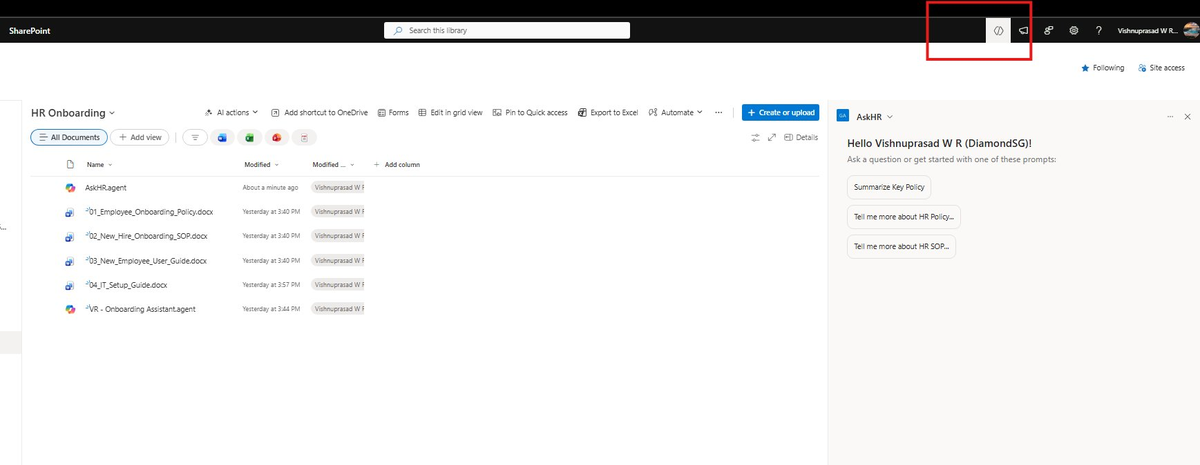Screen dimensions: 1200x465
Task: Open 03_New_Employee_User_Guide.docx
Action: [x=147, y=260]
